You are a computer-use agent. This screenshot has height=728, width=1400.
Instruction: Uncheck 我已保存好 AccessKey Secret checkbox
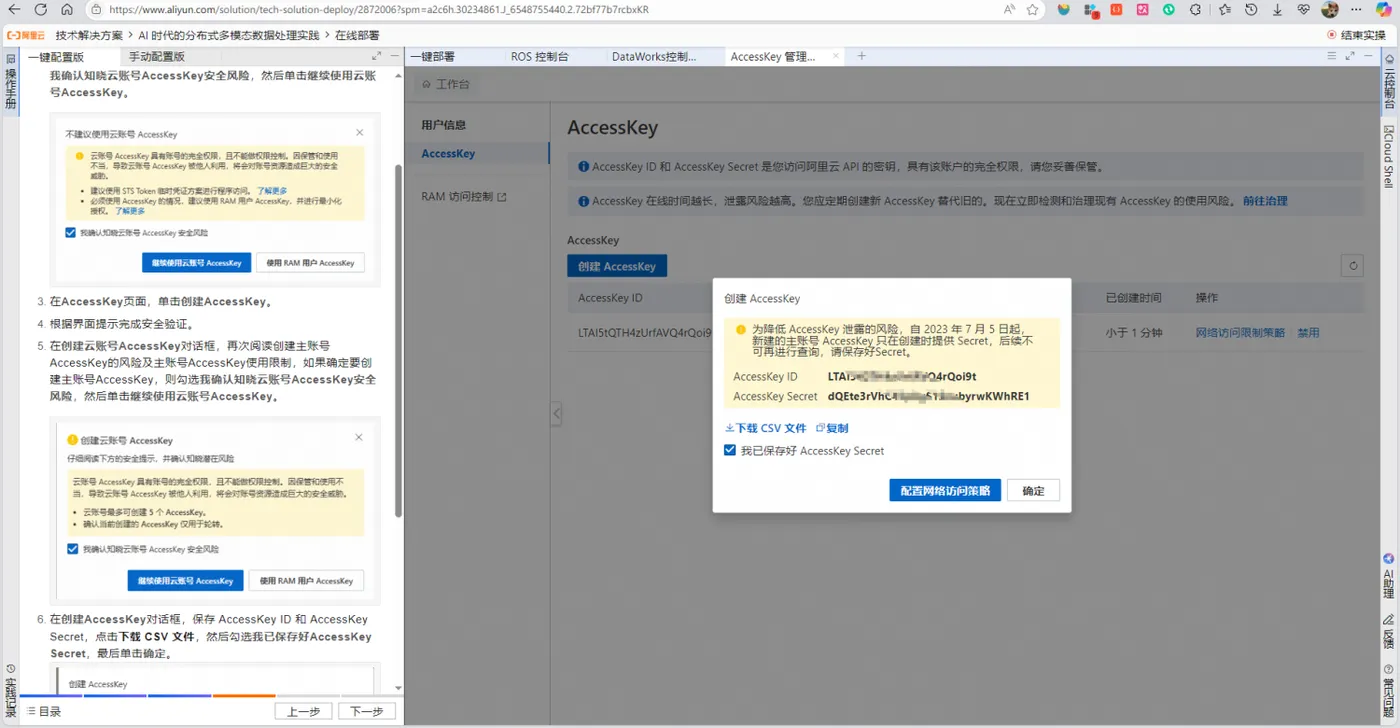(x=730, y=451)
